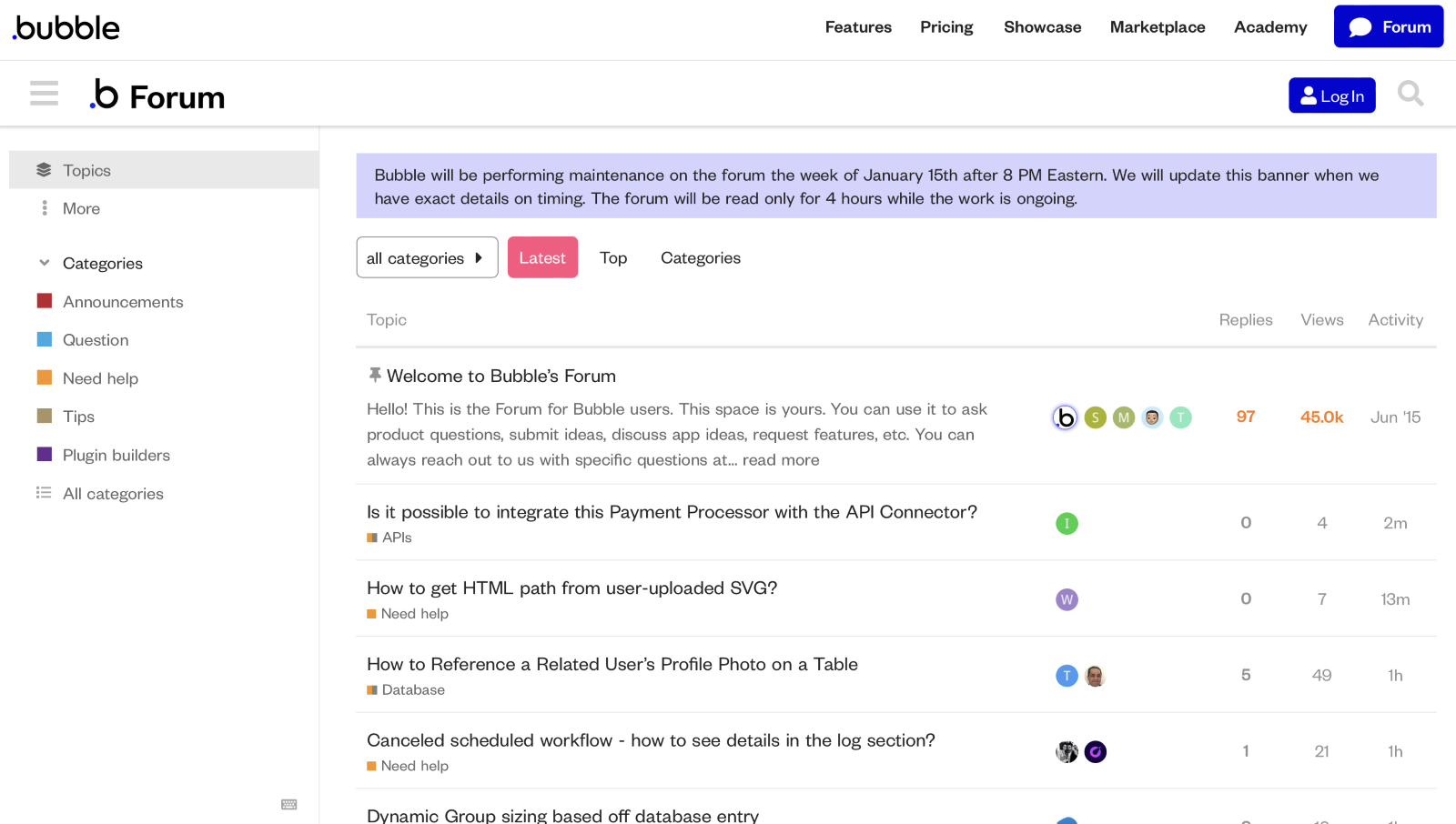Open keyboard shortcuts icon in sidebar footer
1456x824 pixels.
pos(289,804)
